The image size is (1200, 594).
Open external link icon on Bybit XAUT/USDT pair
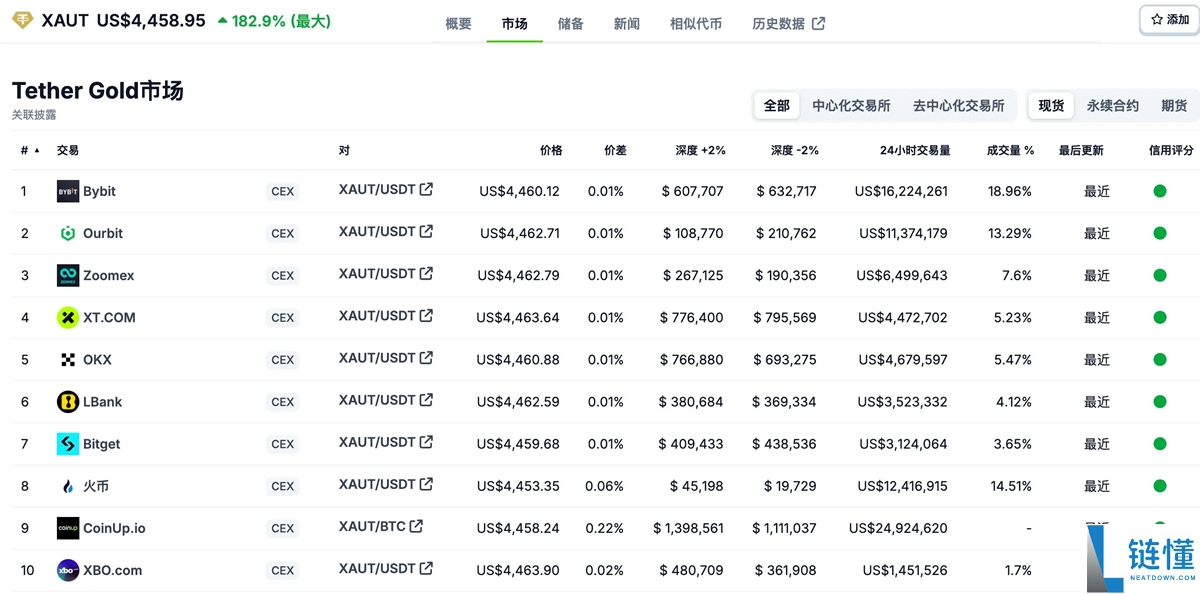(427, 189)
